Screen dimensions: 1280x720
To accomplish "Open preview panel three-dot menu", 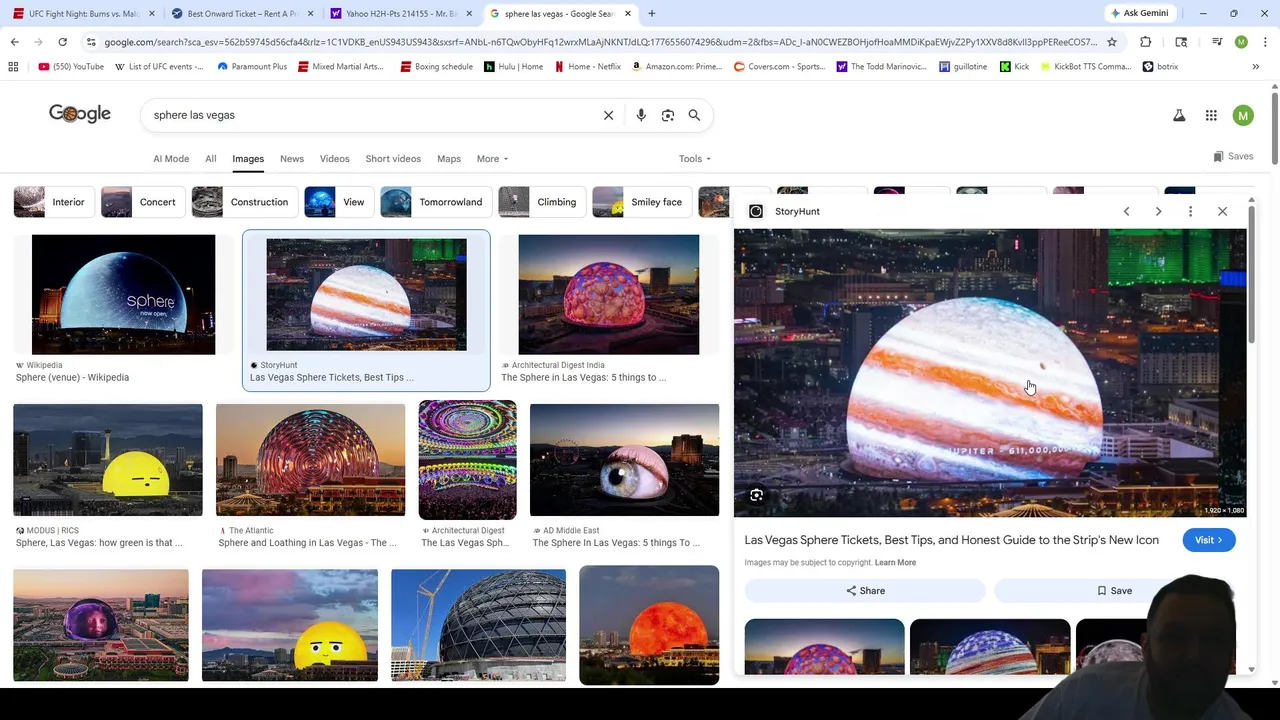I will tap(1190, 211).
